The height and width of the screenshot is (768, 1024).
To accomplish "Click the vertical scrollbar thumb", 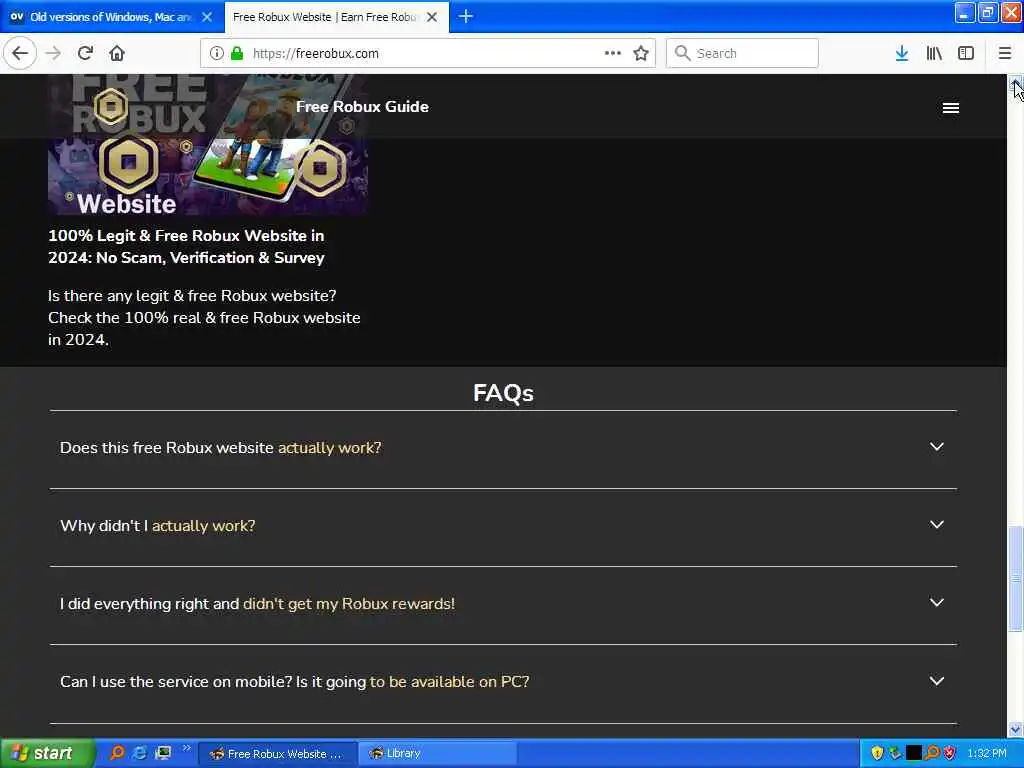I will pyautogui.click(x=1015, y=579).
